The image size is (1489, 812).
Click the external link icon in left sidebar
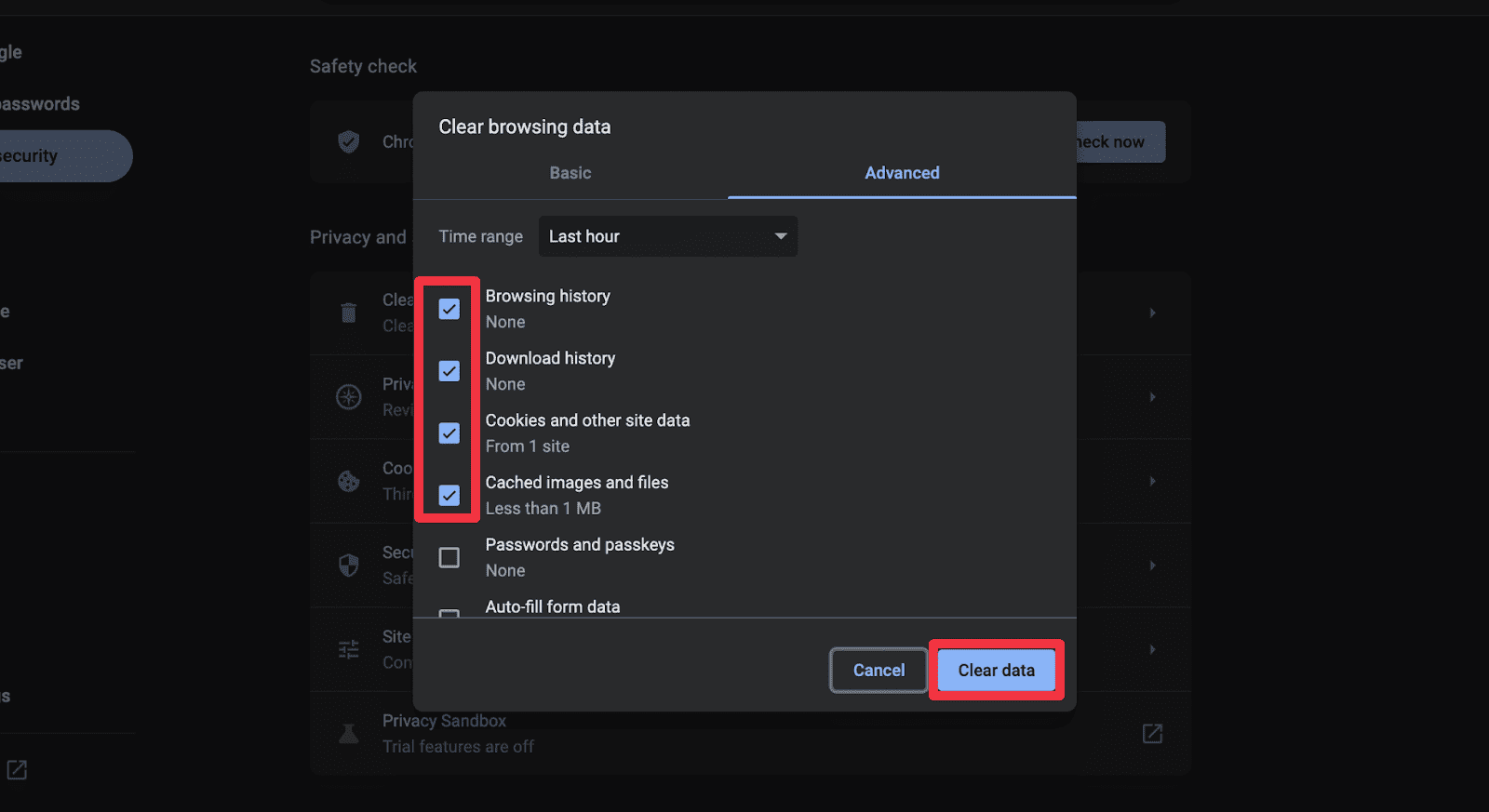[x=17, y=769]
